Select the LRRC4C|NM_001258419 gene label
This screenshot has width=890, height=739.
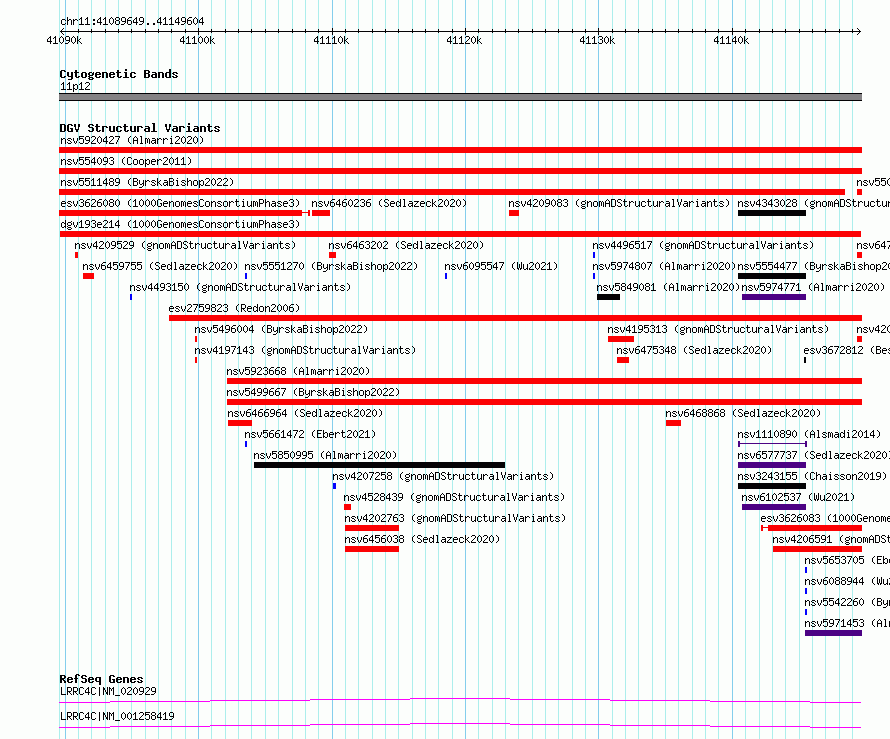(x=117, y=716)
